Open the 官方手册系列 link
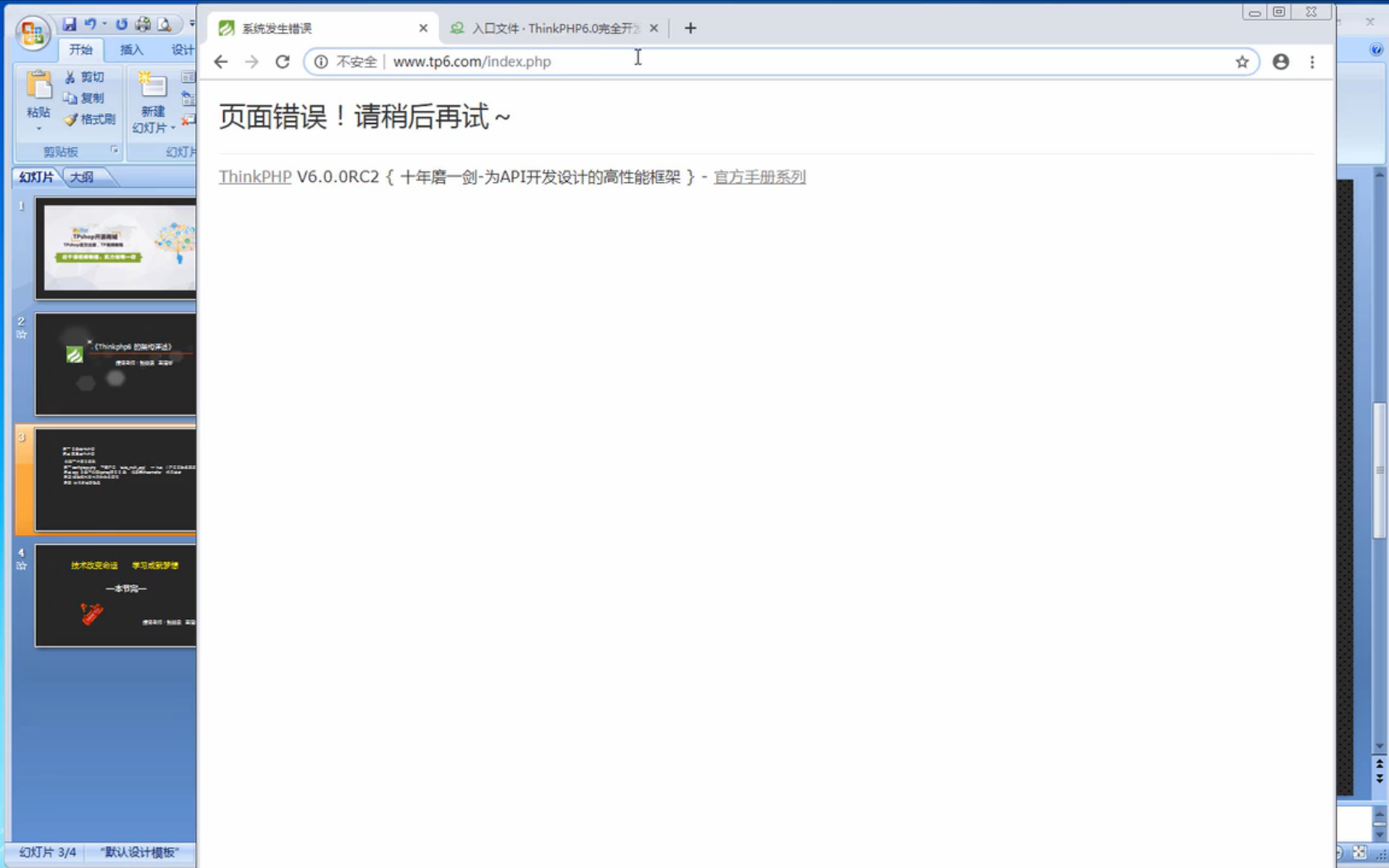The image size is (1389, 868). coord(759,177)
